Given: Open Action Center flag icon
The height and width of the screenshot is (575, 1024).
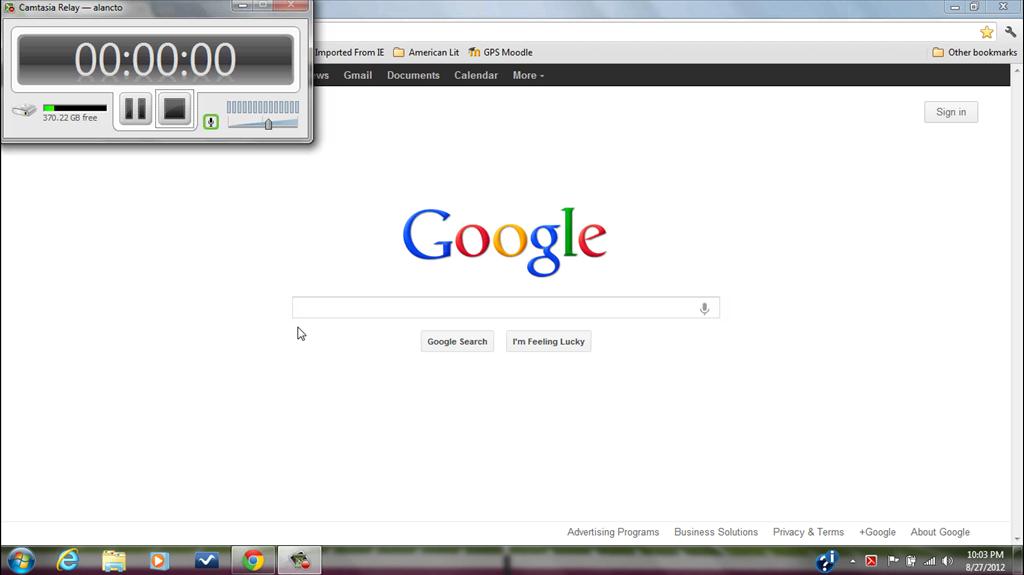Looking at the screenshot, I should 893,561.
